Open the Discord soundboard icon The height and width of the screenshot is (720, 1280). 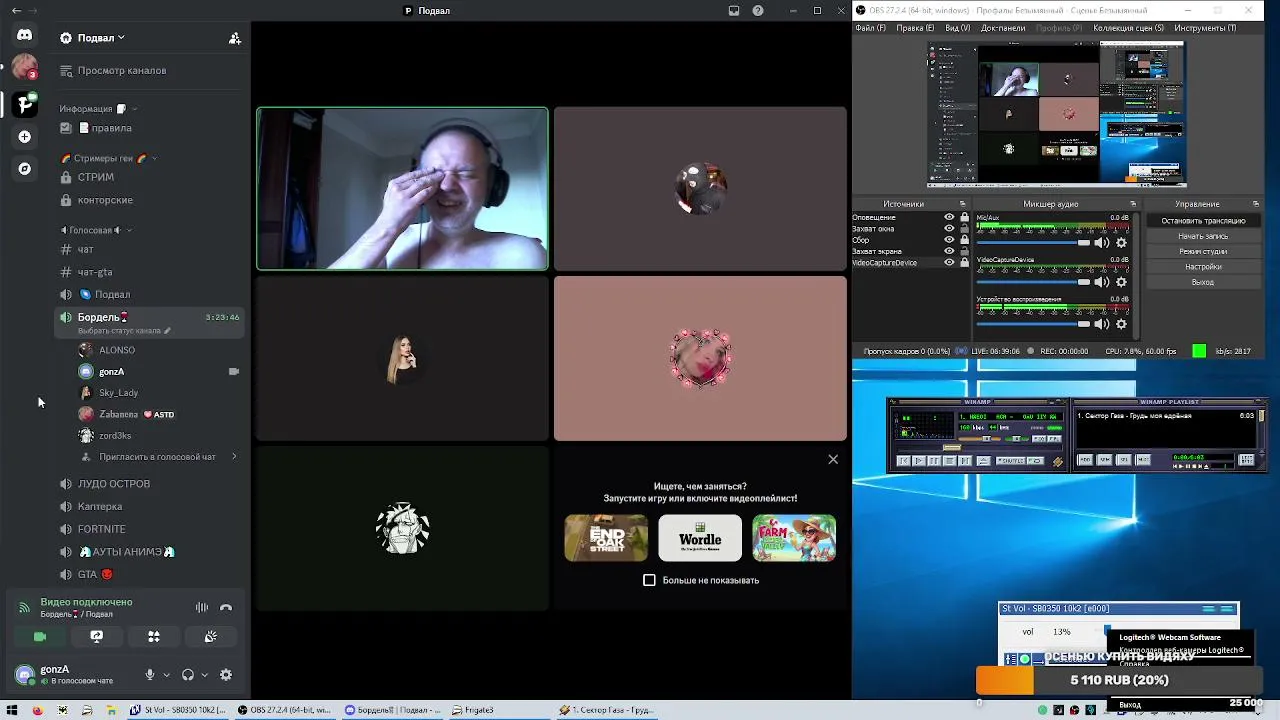(211, 636)
